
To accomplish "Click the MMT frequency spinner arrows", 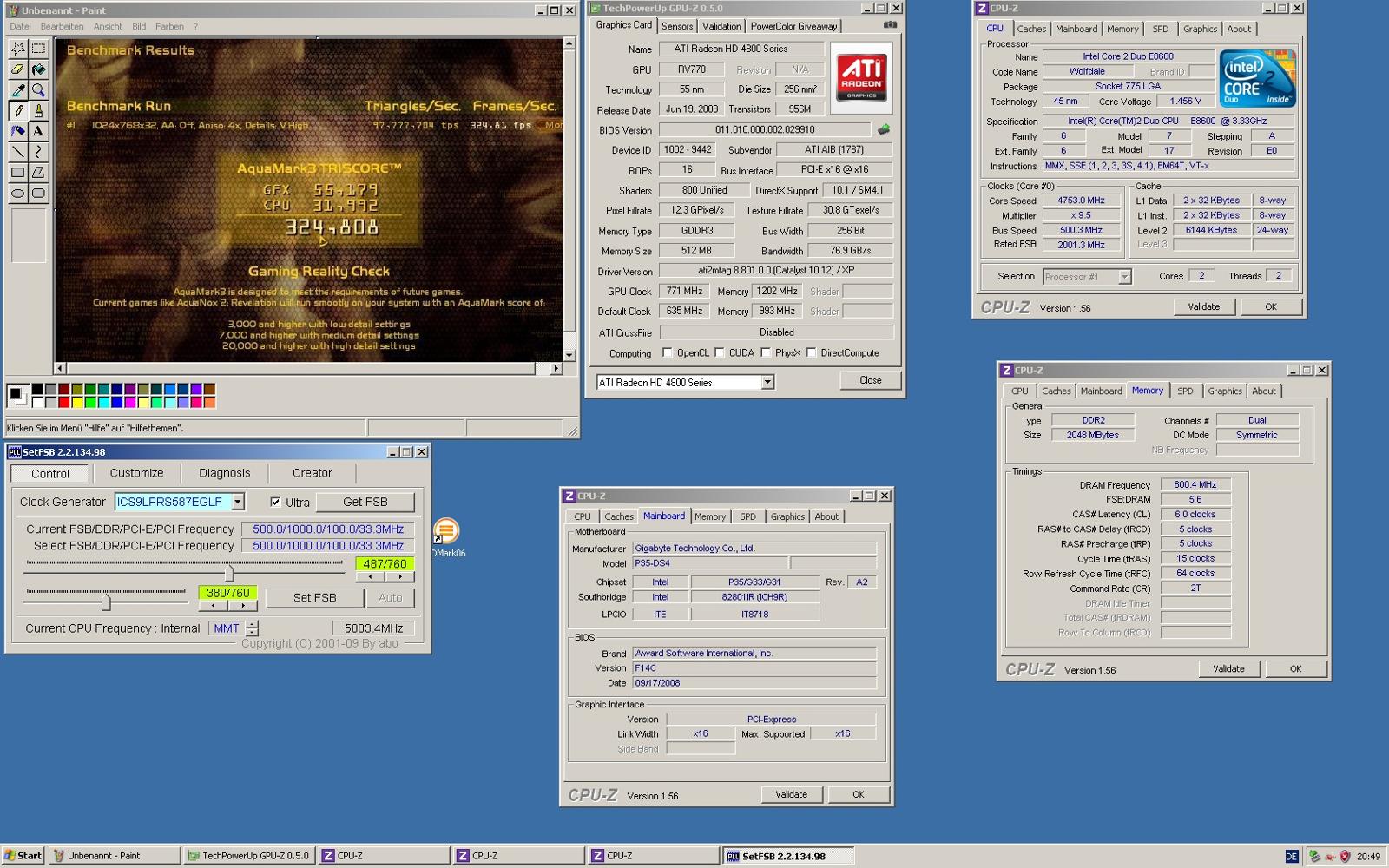I will coord(252,628).
